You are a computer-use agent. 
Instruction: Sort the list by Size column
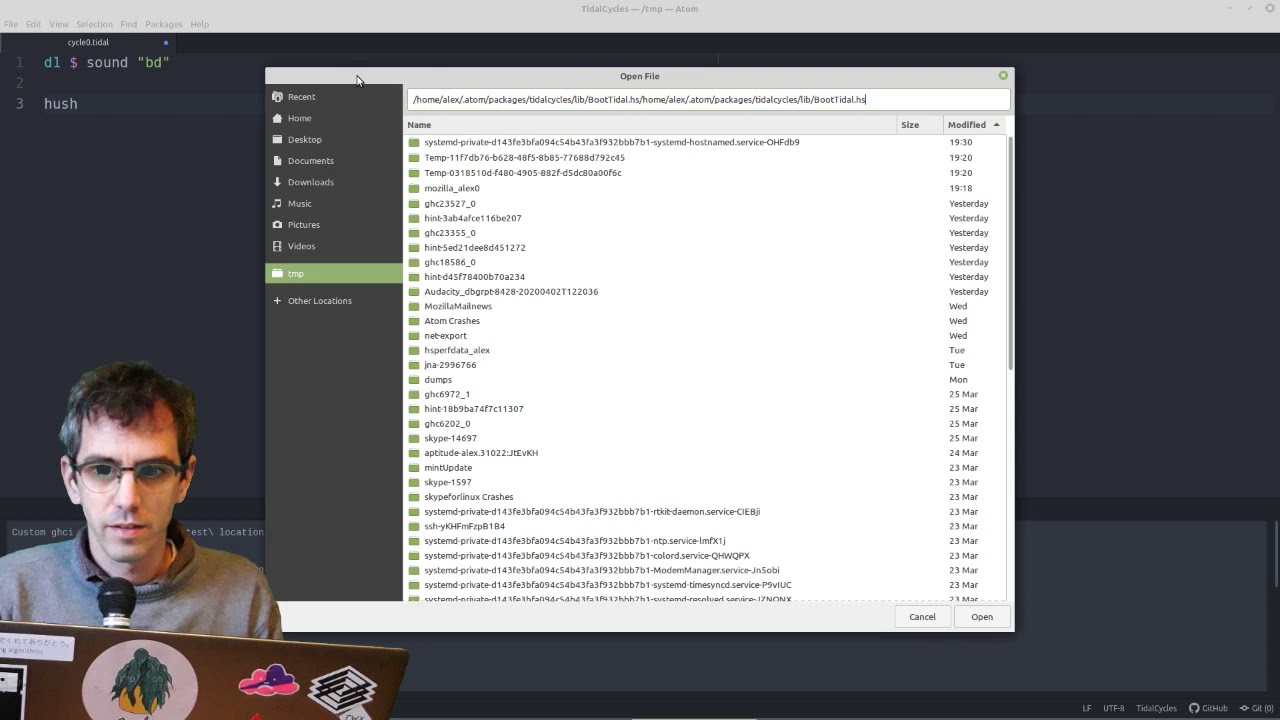(x=920, y=125)
